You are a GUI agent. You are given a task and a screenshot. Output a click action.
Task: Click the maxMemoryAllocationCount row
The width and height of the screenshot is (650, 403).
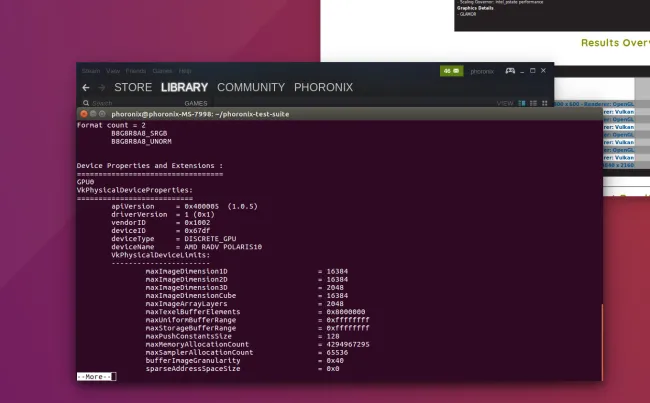(x=257, y=344)
